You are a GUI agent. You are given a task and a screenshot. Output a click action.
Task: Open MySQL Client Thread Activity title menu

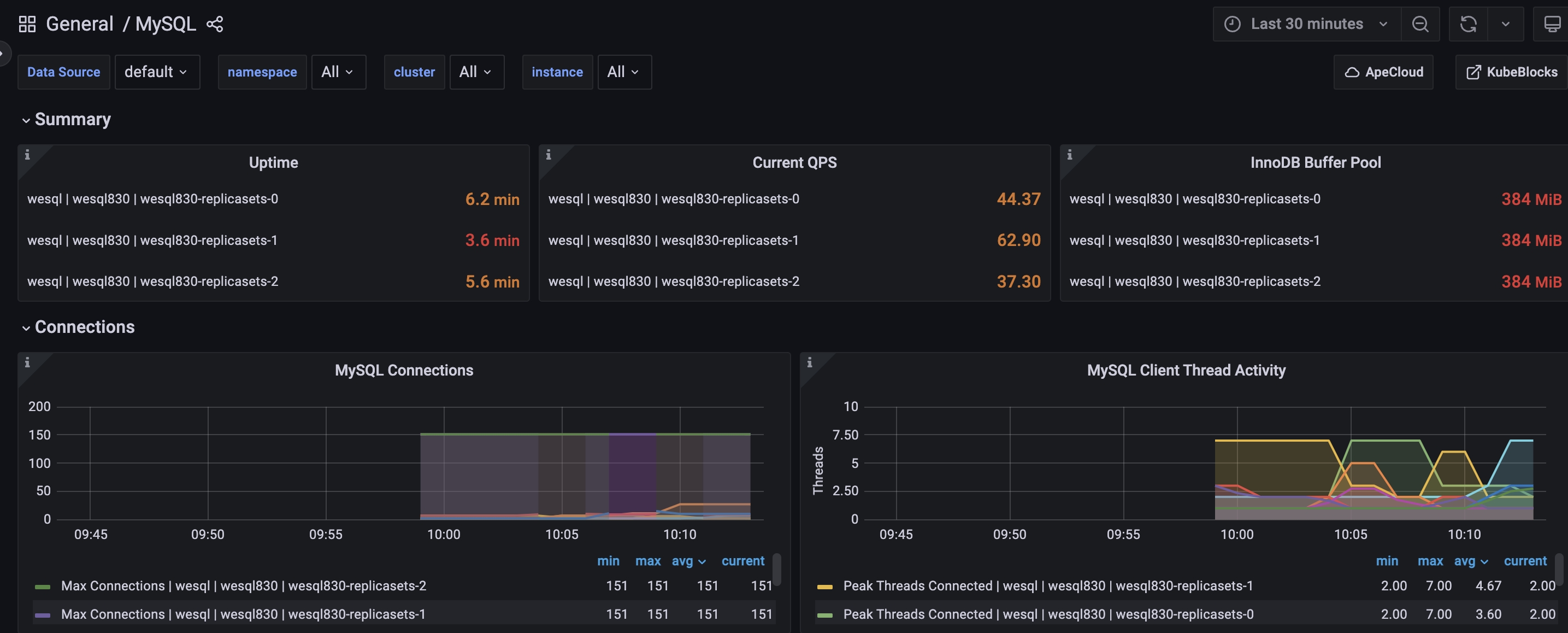click(1186, 371)
